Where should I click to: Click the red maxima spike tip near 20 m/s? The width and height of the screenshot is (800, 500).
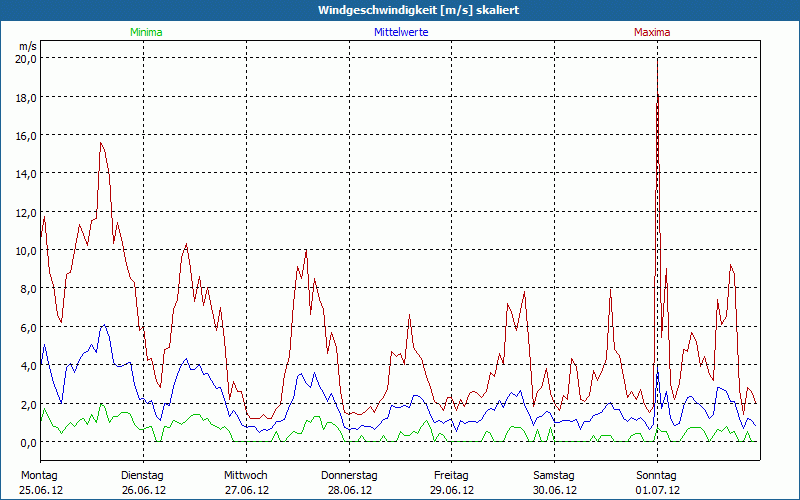657,60
